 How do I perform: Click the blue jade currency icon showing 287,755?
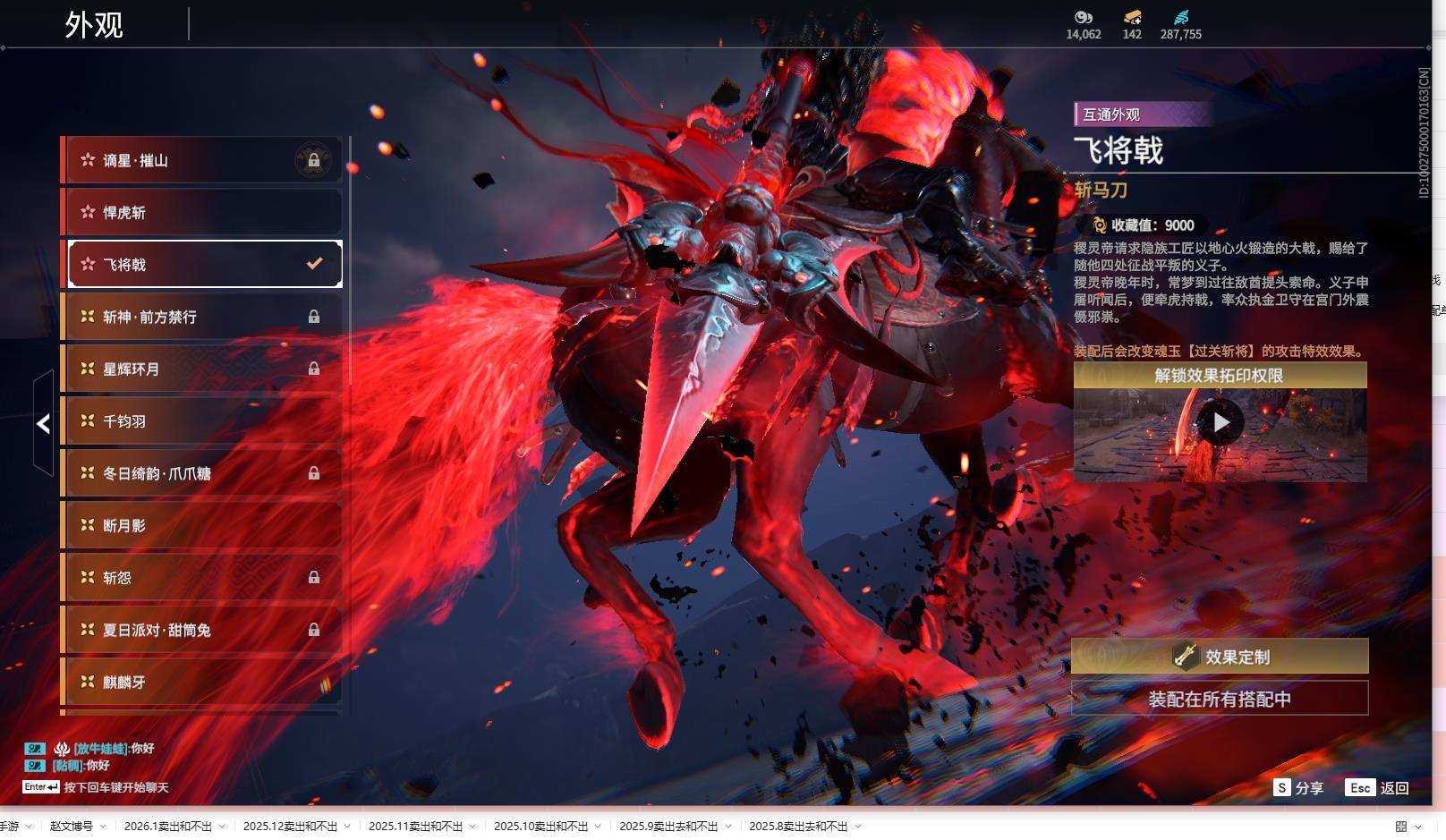1183,16
